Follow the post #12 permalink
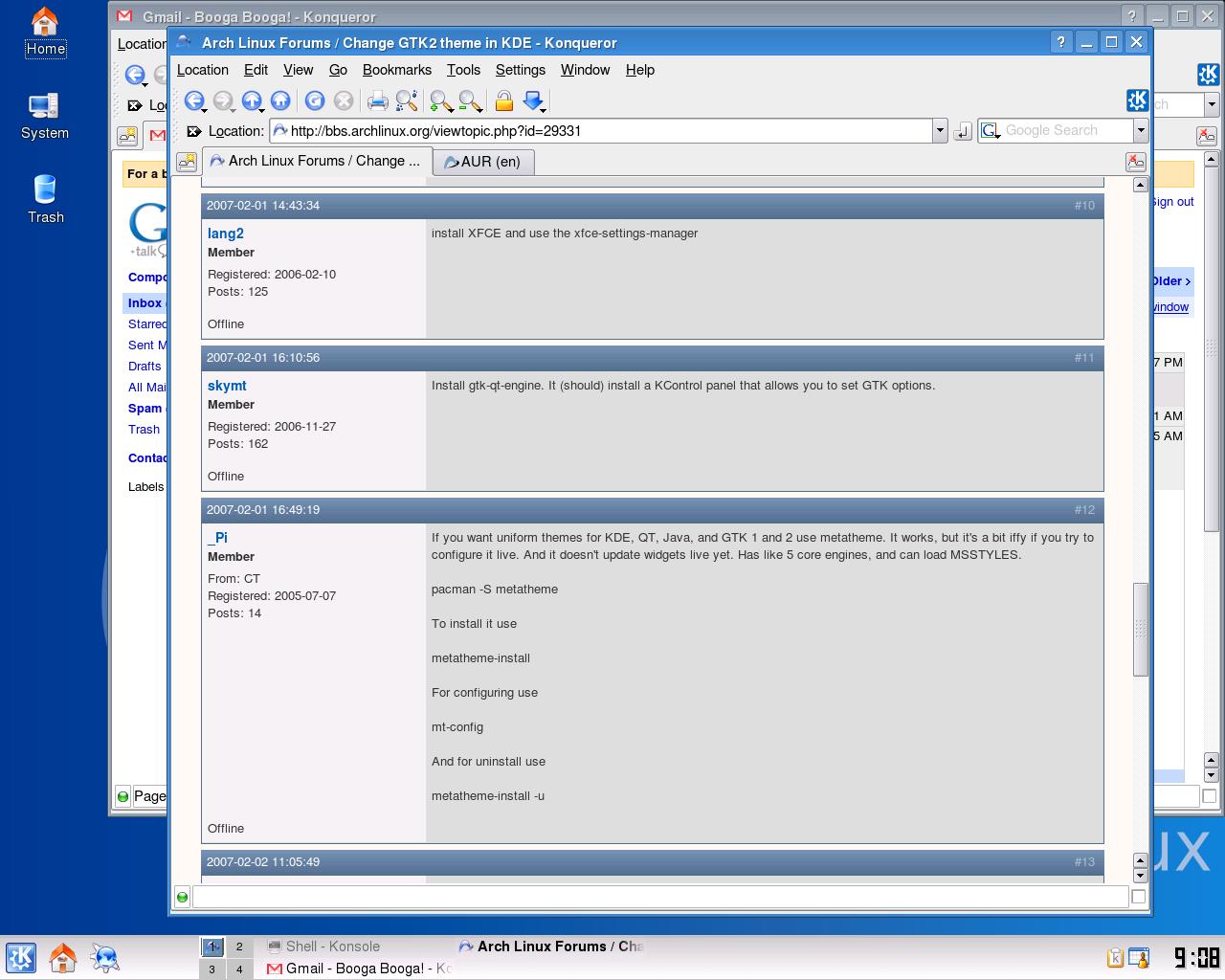This screenshot has height=980, width=1225. click(x=1084, y=510)
